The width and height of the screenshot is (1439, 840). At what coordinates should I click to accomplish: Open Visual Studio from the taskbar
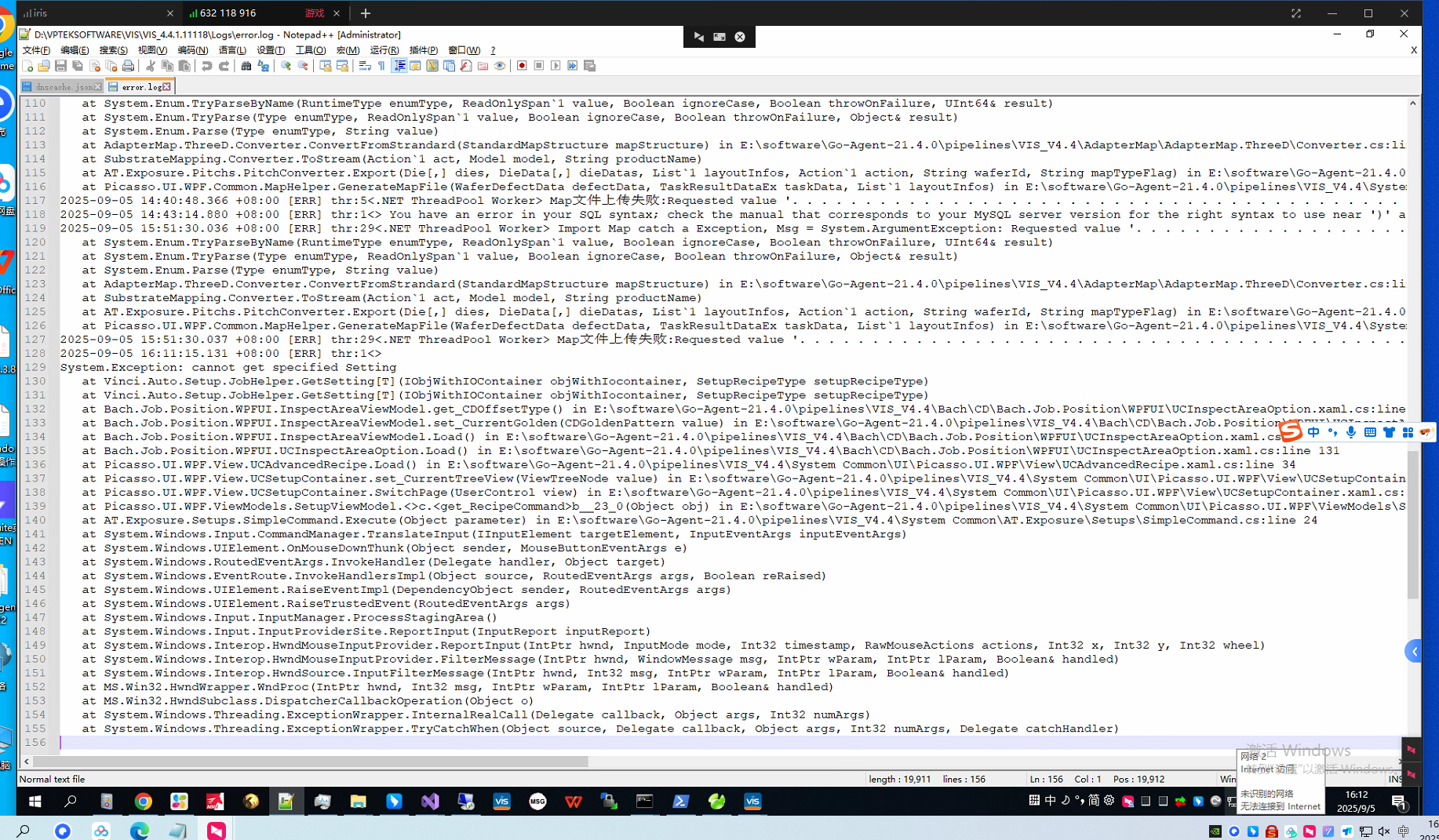(430, 802)
